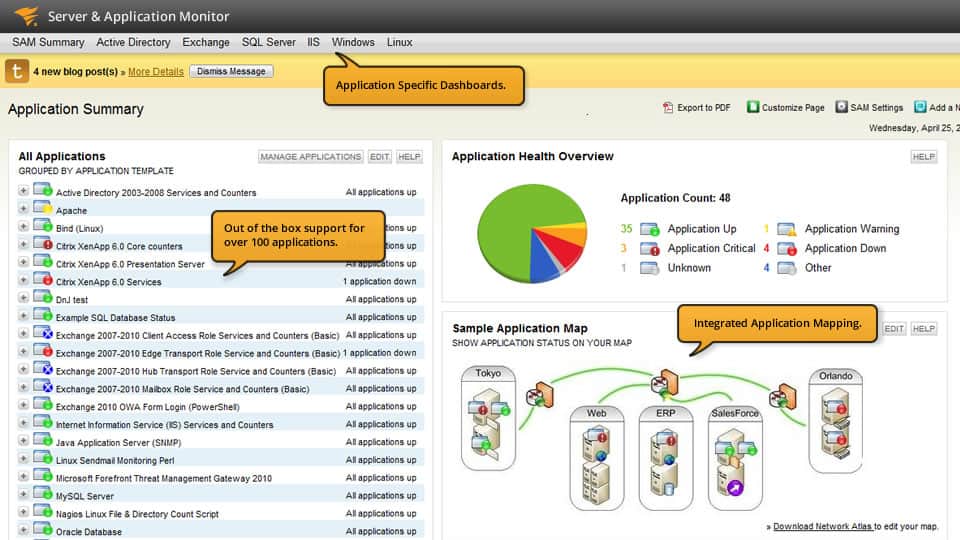
Task: Expand Exchange 2010 OWA Form Login group
Action: [23, 405]
